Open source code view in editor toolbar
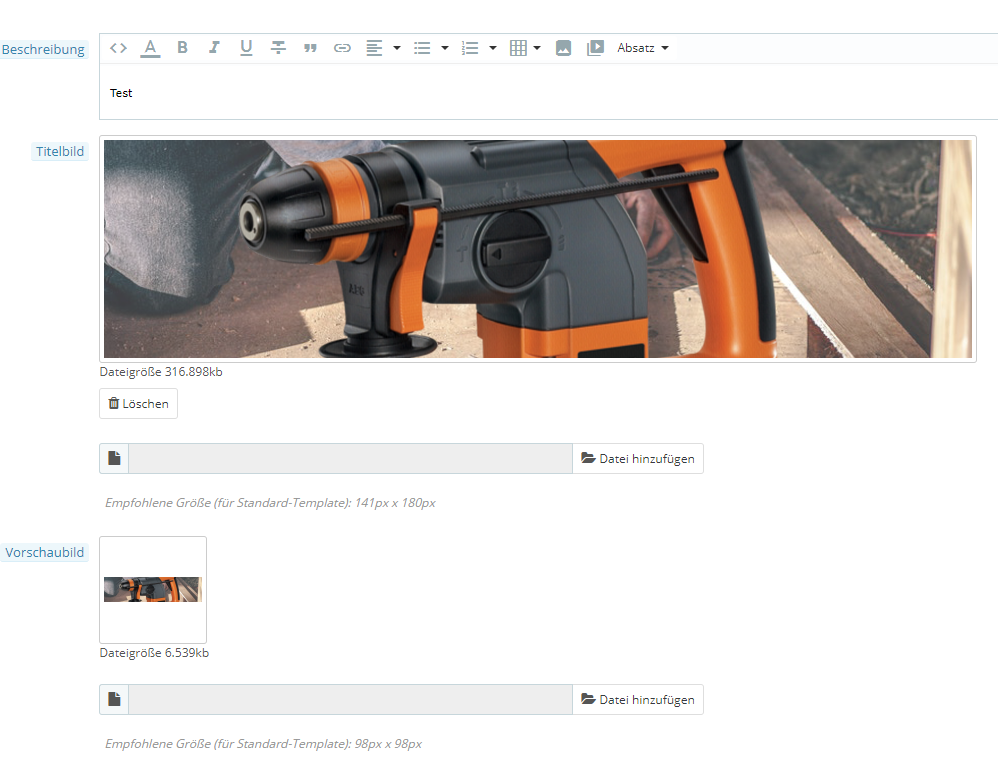This screenshot has height=757, width=998. [118, 48]
